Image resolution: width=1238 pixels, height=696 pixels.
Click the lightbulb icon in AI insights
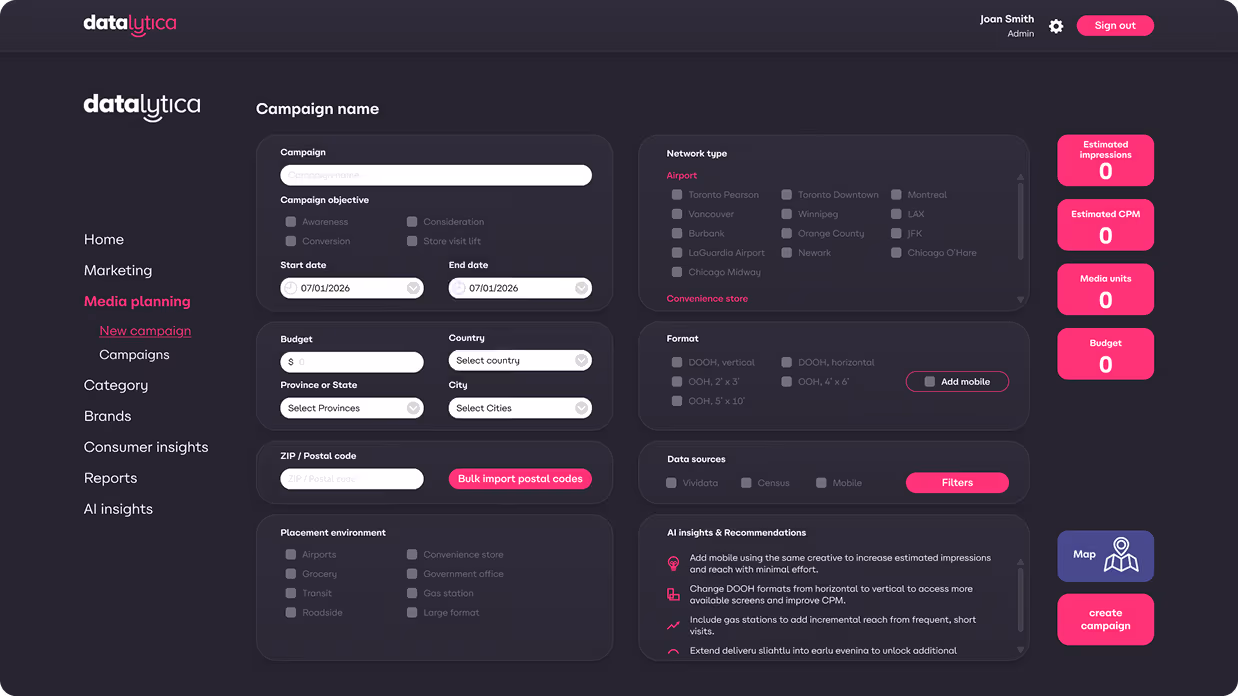coord(673,564)
